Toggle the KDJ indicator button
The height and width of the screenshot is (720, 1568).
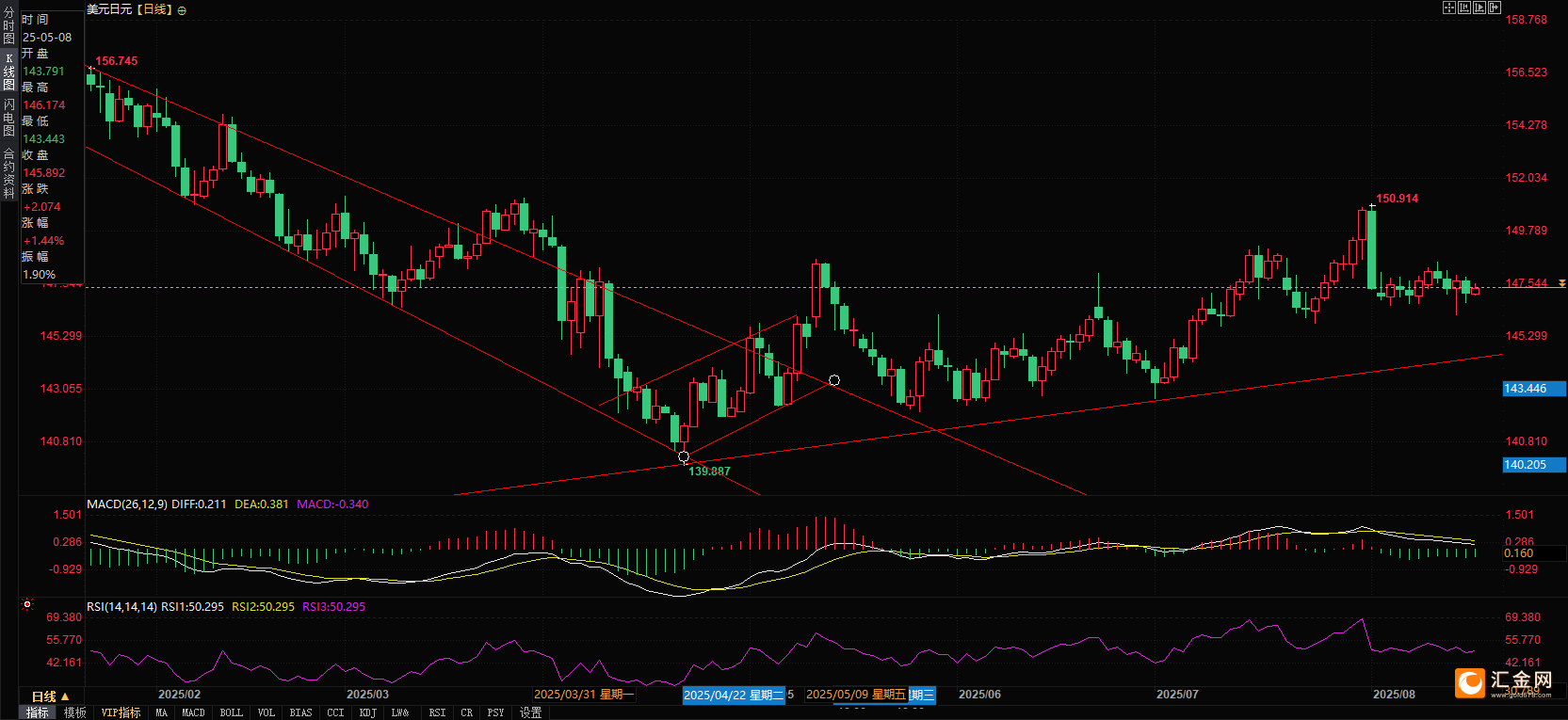(368, 713)
